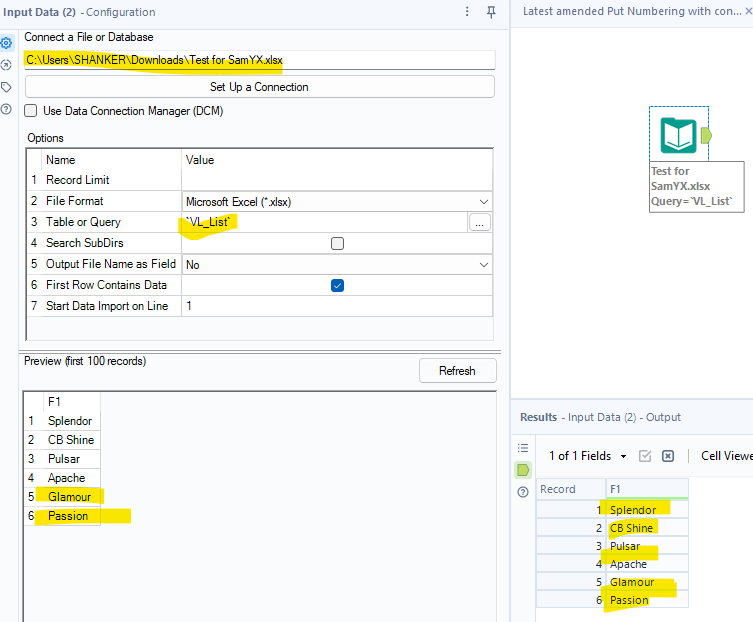Open the Annotation tag icon in sidebar
Viewport: 753px width, 622px height.
pos(7,87)
